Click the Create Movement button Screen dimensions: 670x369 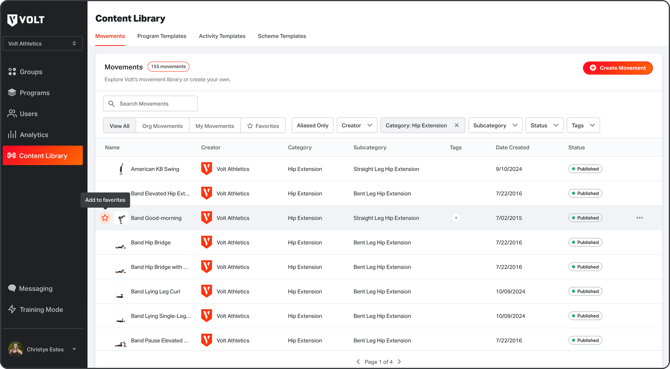pyautogui.click(x=617, y=68)
